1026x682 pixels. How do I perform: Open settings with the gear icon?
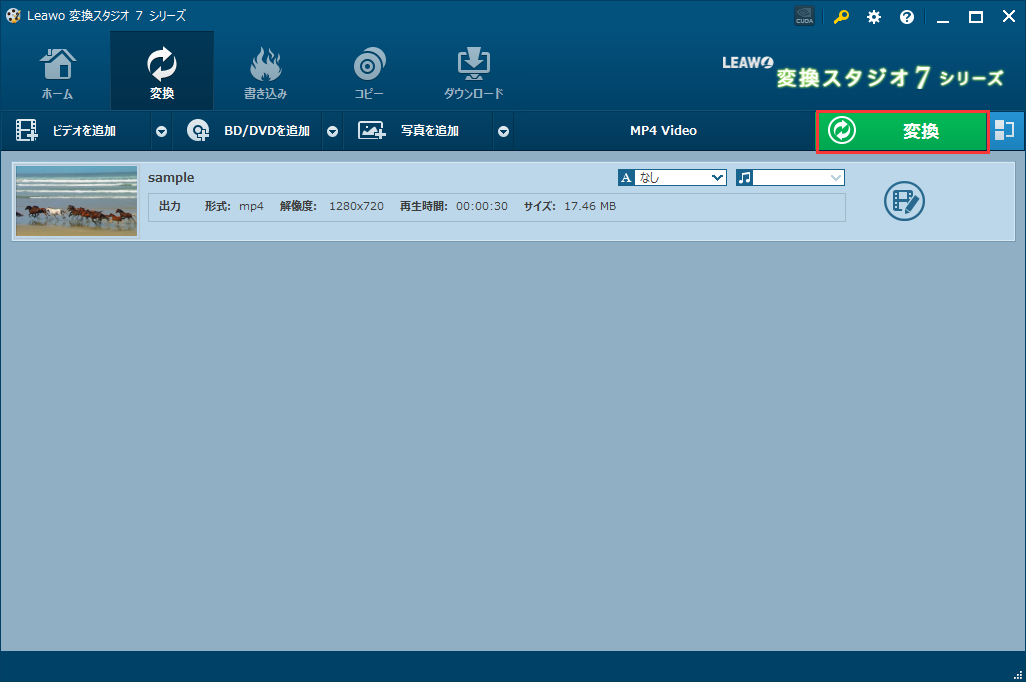click(x=873, y=16)
